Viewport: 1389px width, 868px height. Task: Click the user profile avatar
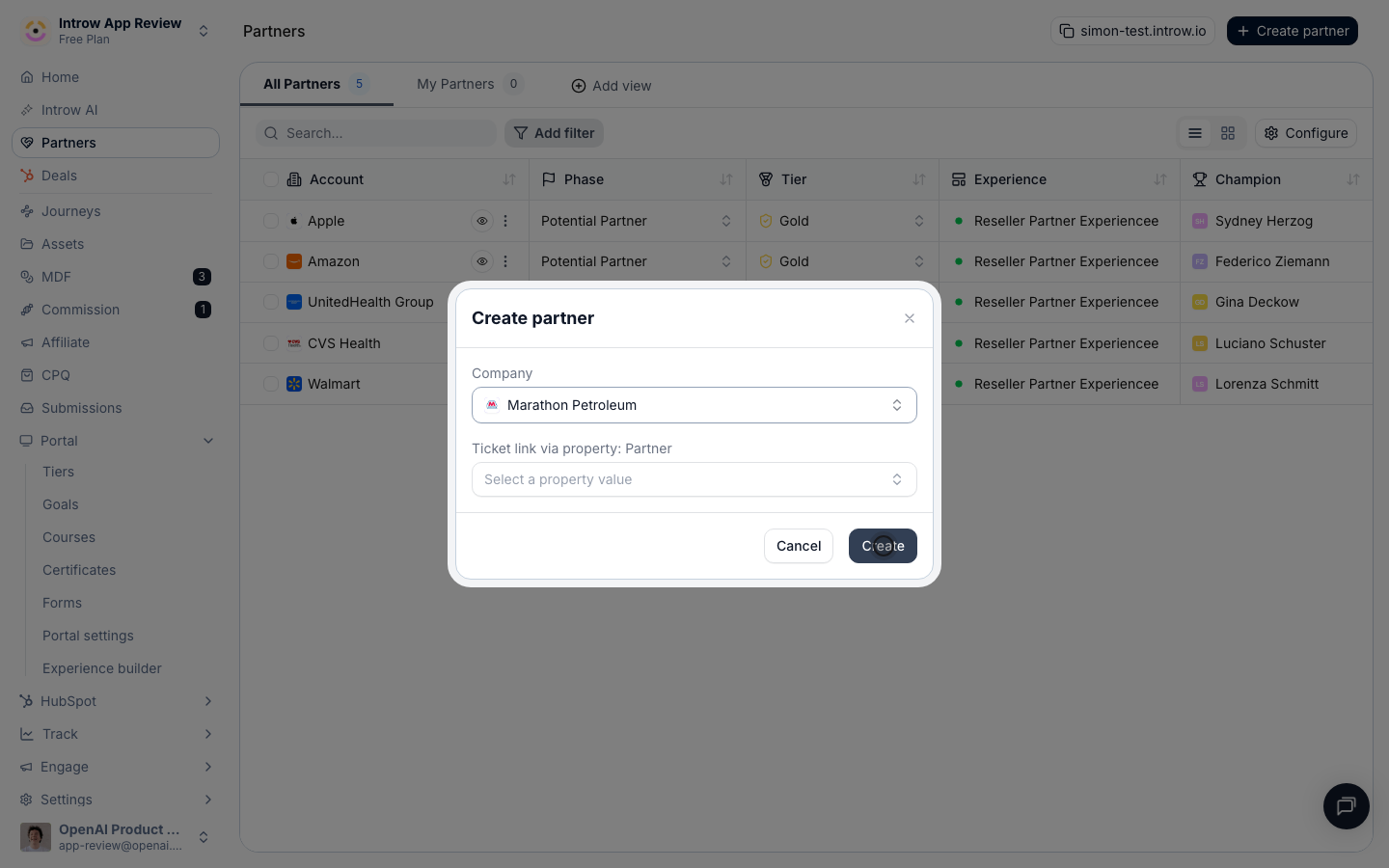(x=36, y=837)
